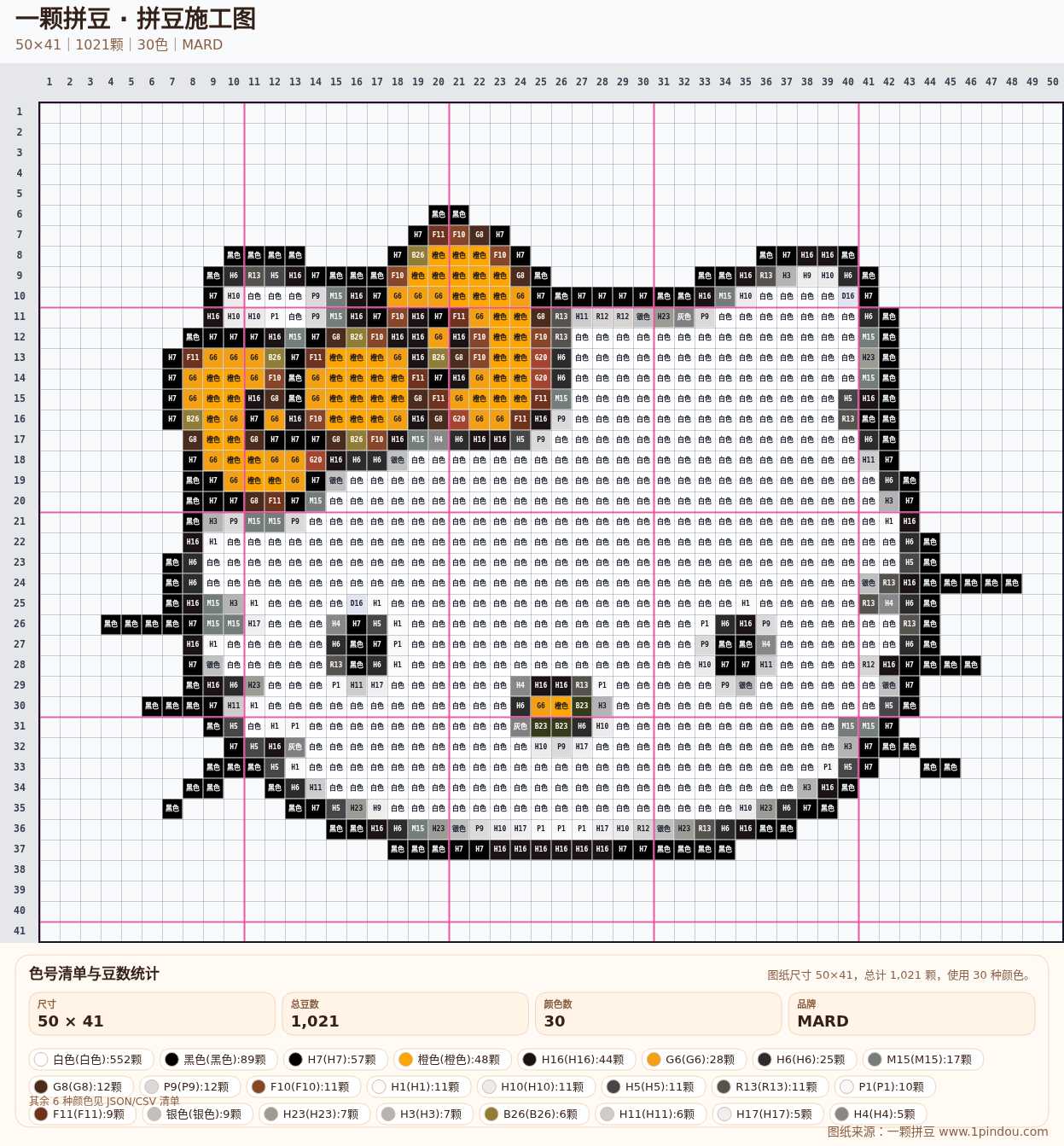Select the M15(M15):17颗 gray chip
This screenshot has width=1064, height=1146.
922,1059
